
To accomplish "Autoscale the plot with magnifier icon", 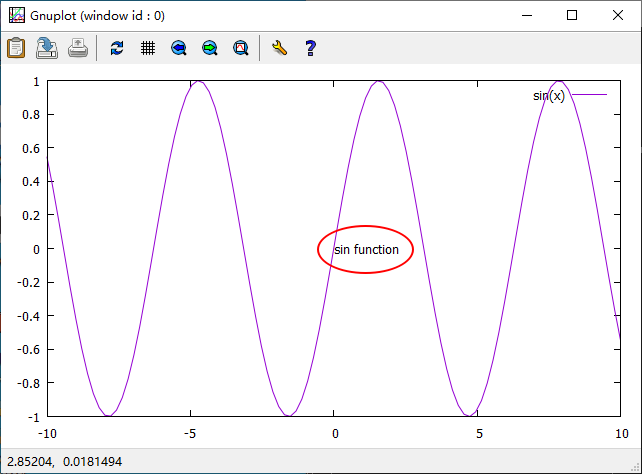I will [x=241, y=48].
